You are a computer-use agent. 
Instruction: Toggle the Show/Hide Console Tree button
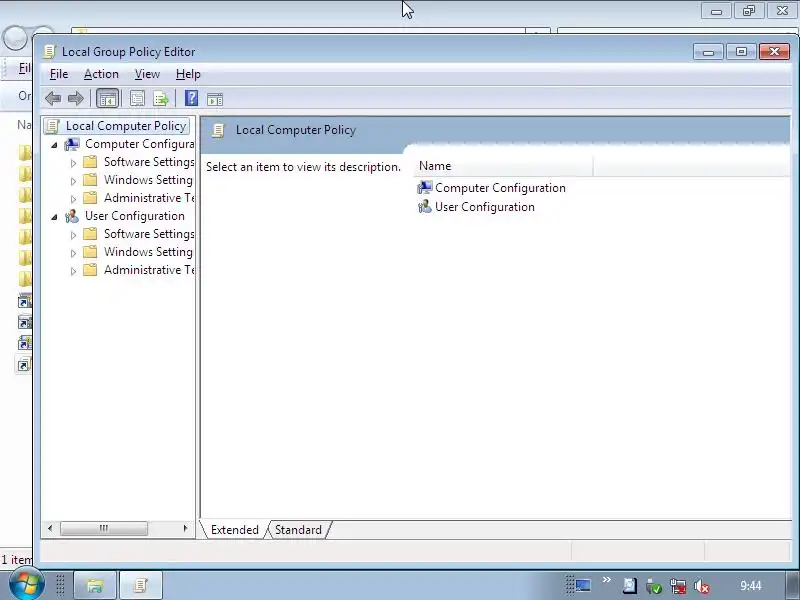click(107, 98)
